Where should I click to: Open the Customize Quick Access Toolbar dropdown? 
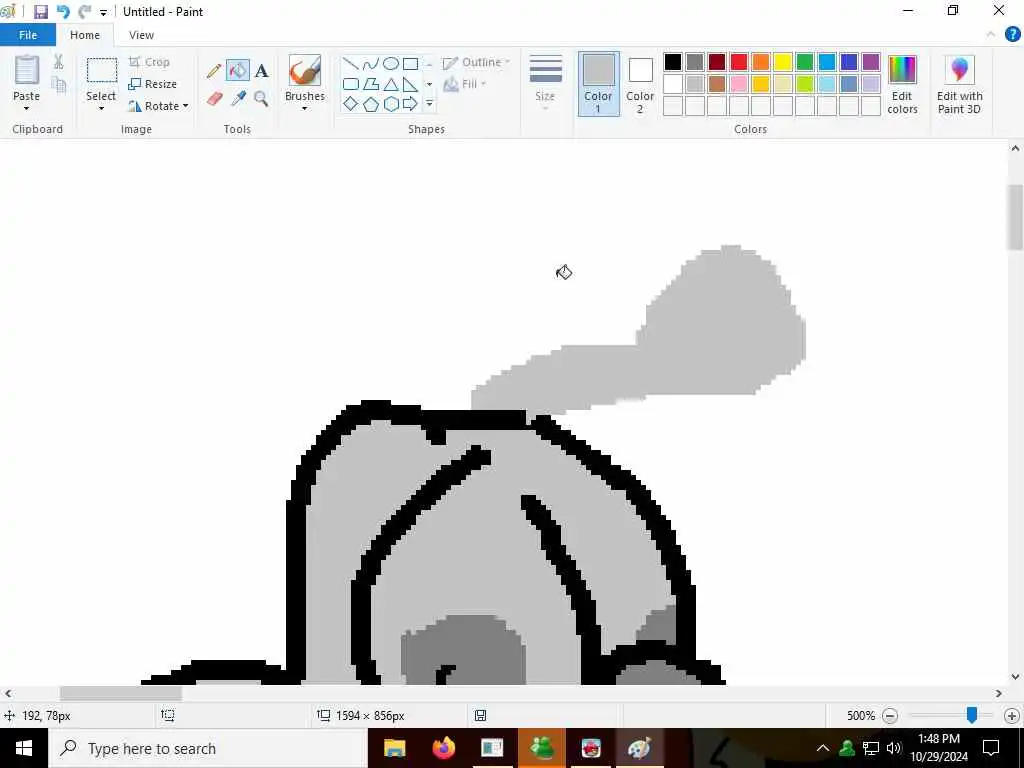[103, 12]
